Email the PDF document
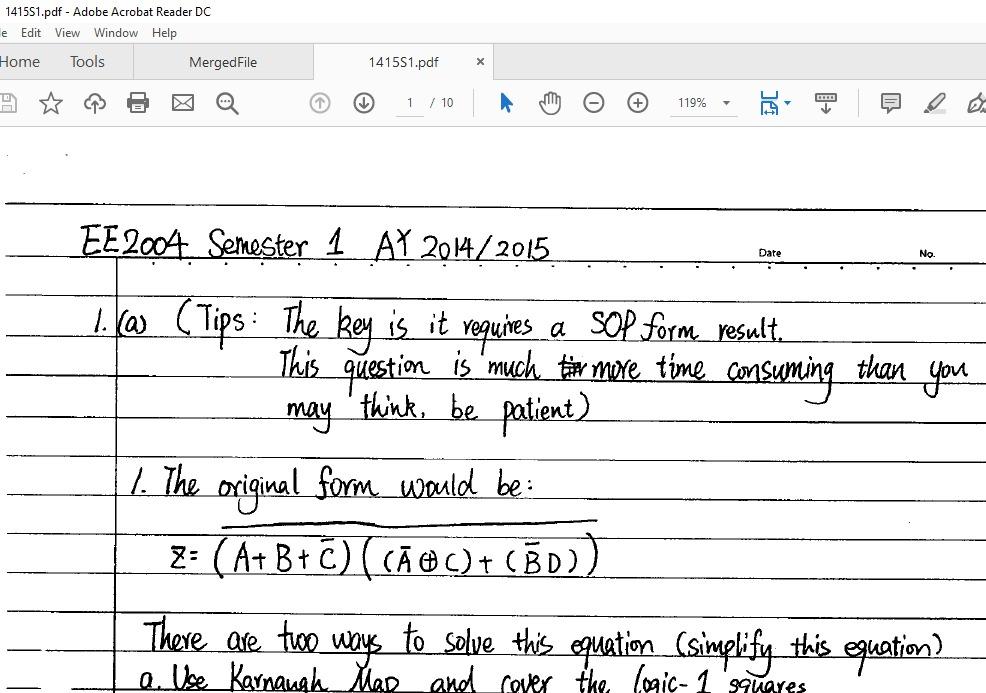Image resolution: width=986 pixels, height=693 pixels. pos(183,102)
